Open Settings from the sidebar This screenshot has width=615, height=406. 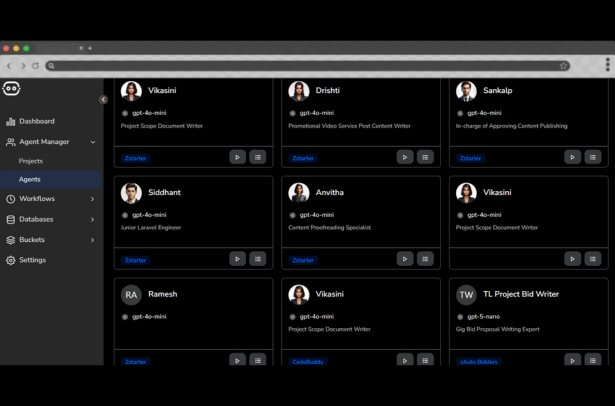point(32,260)
